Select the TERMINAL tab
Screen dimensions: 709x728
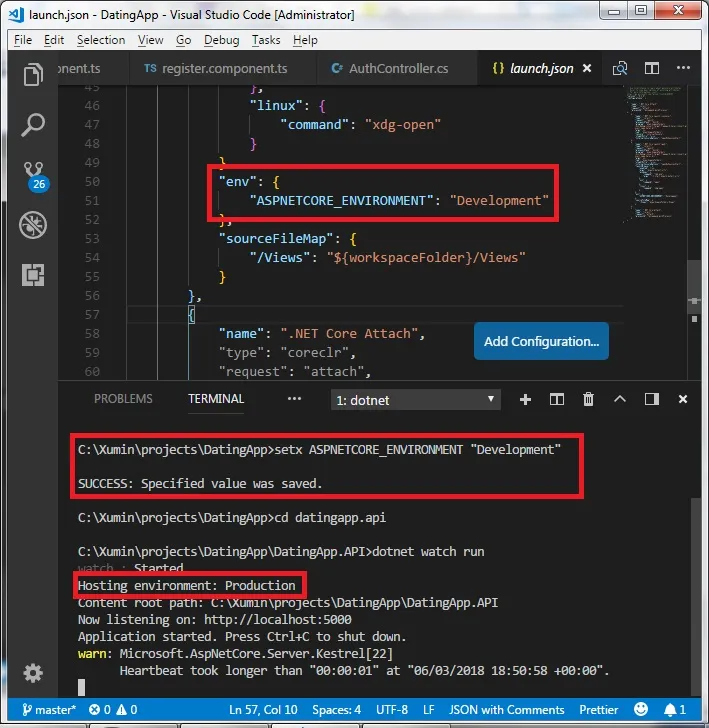[216, 399]
